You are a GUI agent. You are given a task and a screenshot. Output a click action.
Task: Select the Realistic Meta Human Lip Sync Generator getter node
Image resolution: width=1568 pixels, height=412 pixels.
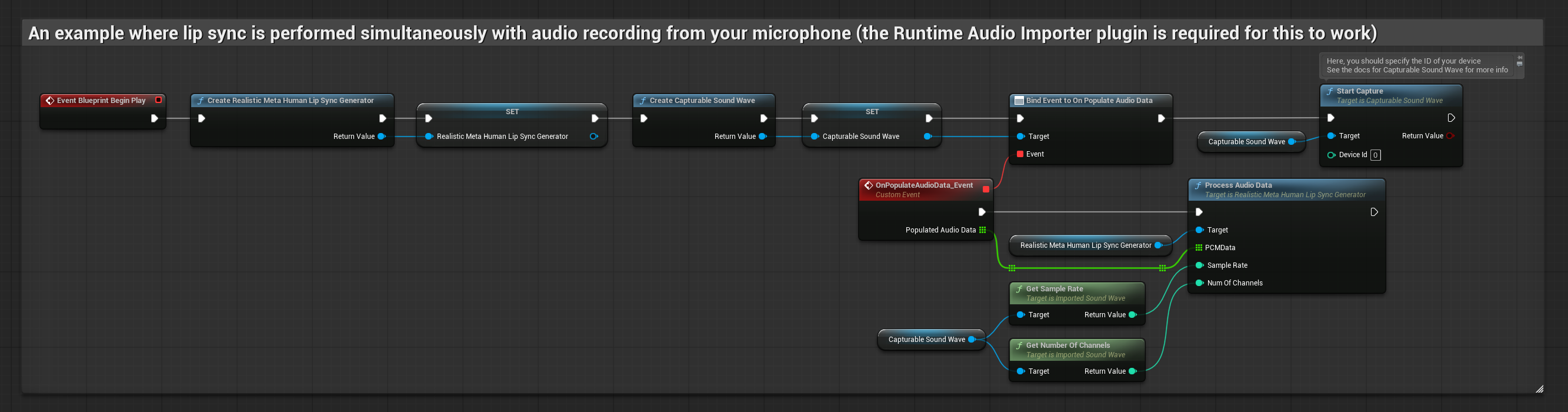point(1085,245)
